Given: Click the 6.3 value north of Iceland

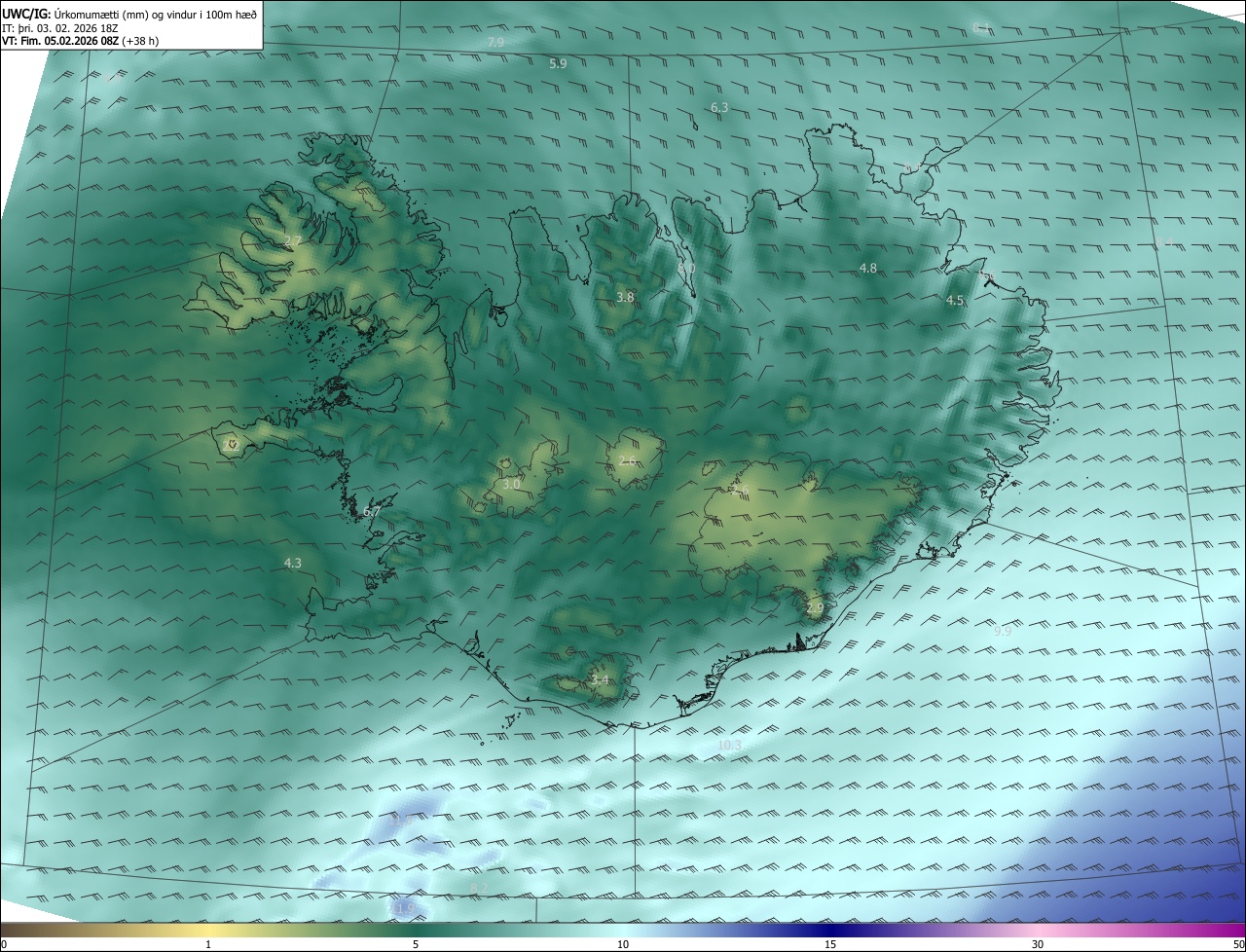Looking at the screenshot, I should pos(719,108).
